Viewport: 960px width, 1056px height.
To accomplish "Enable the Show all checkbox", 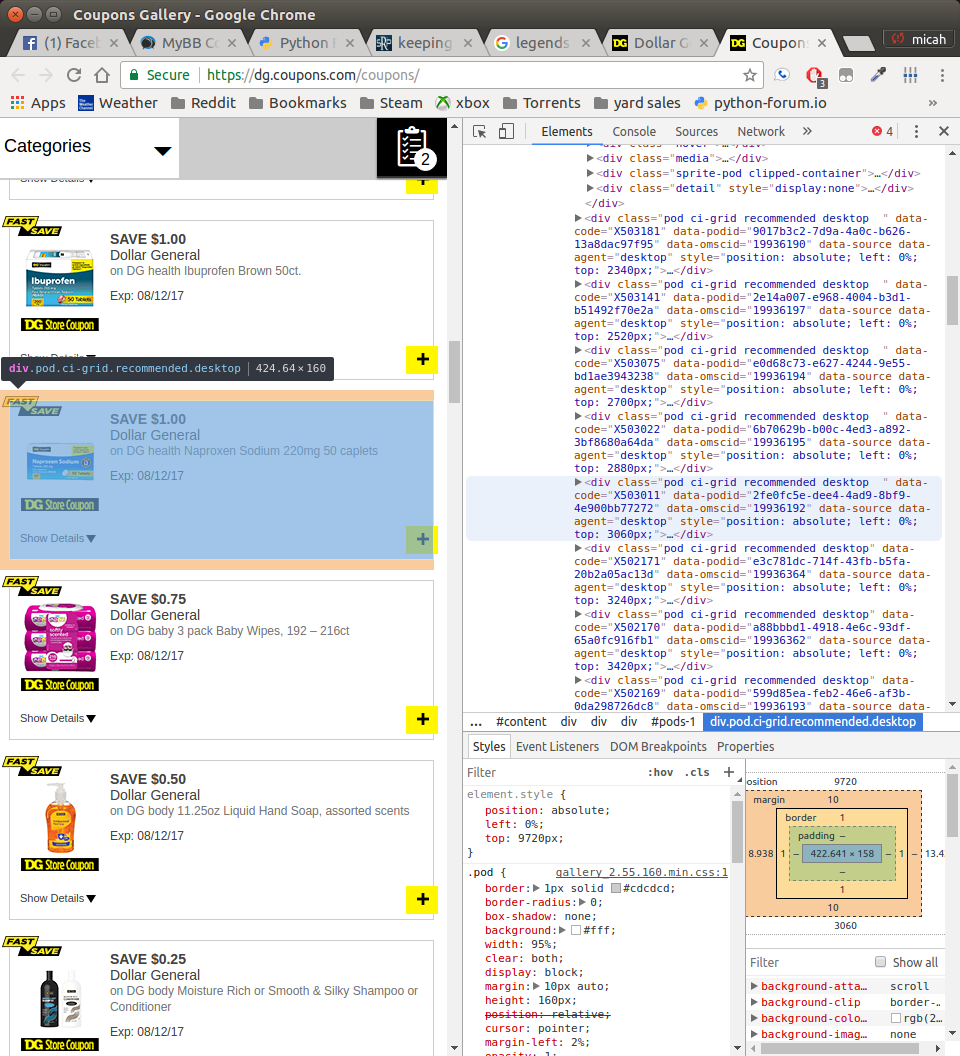I will click(x=880, y=962).
